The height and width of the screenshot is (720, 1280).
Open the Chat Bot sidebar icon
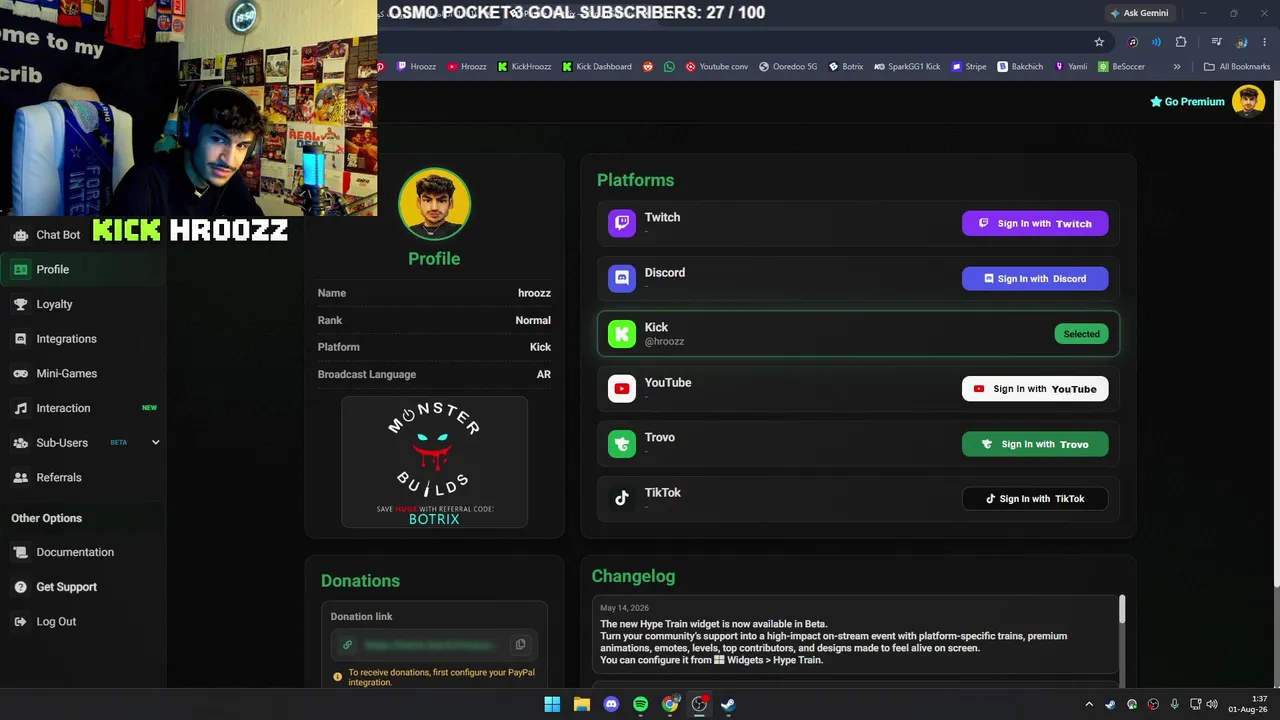(x=20, y=235)
